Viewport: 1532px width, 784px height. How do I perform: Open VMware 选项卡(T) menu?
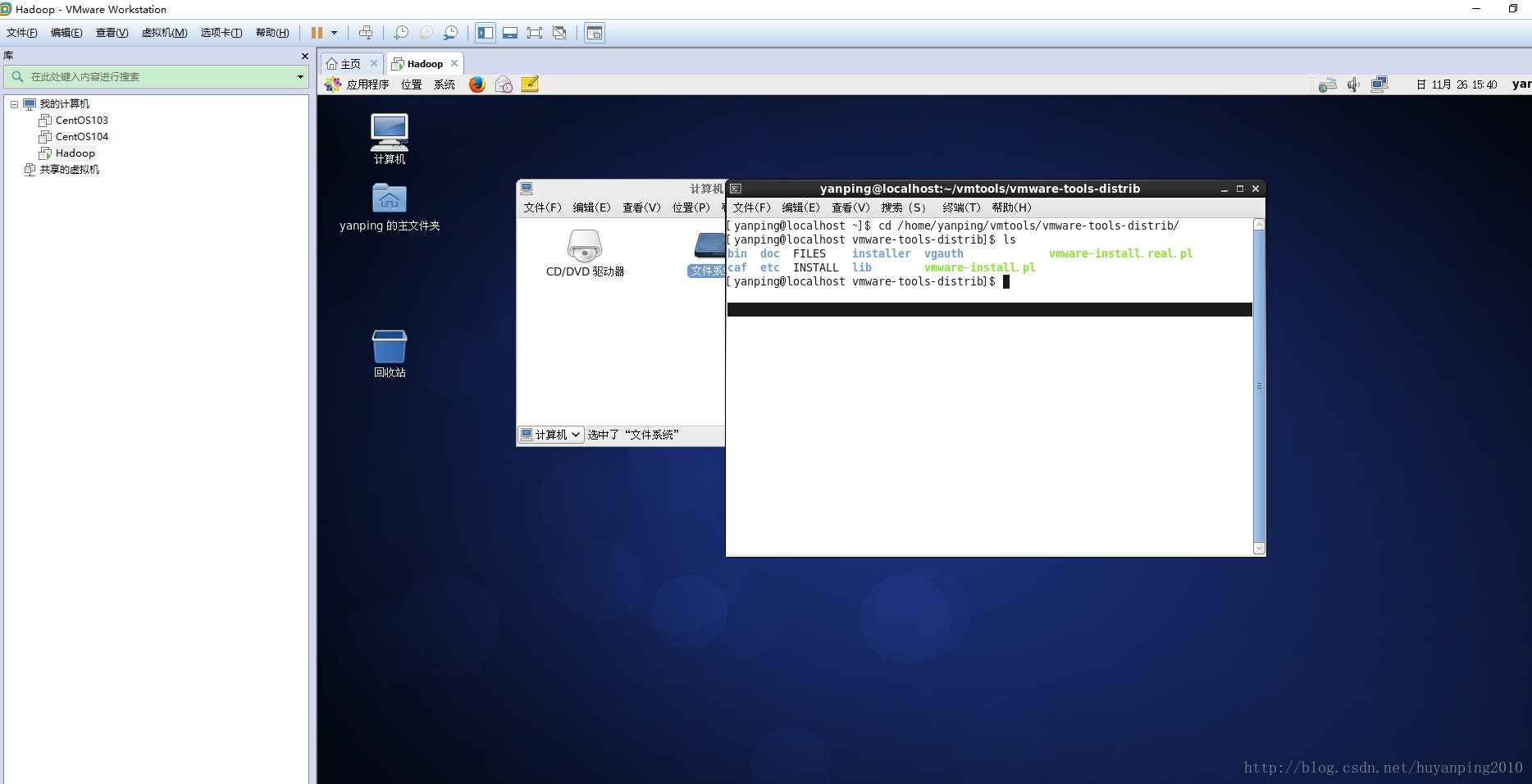(x=221, y=33)
